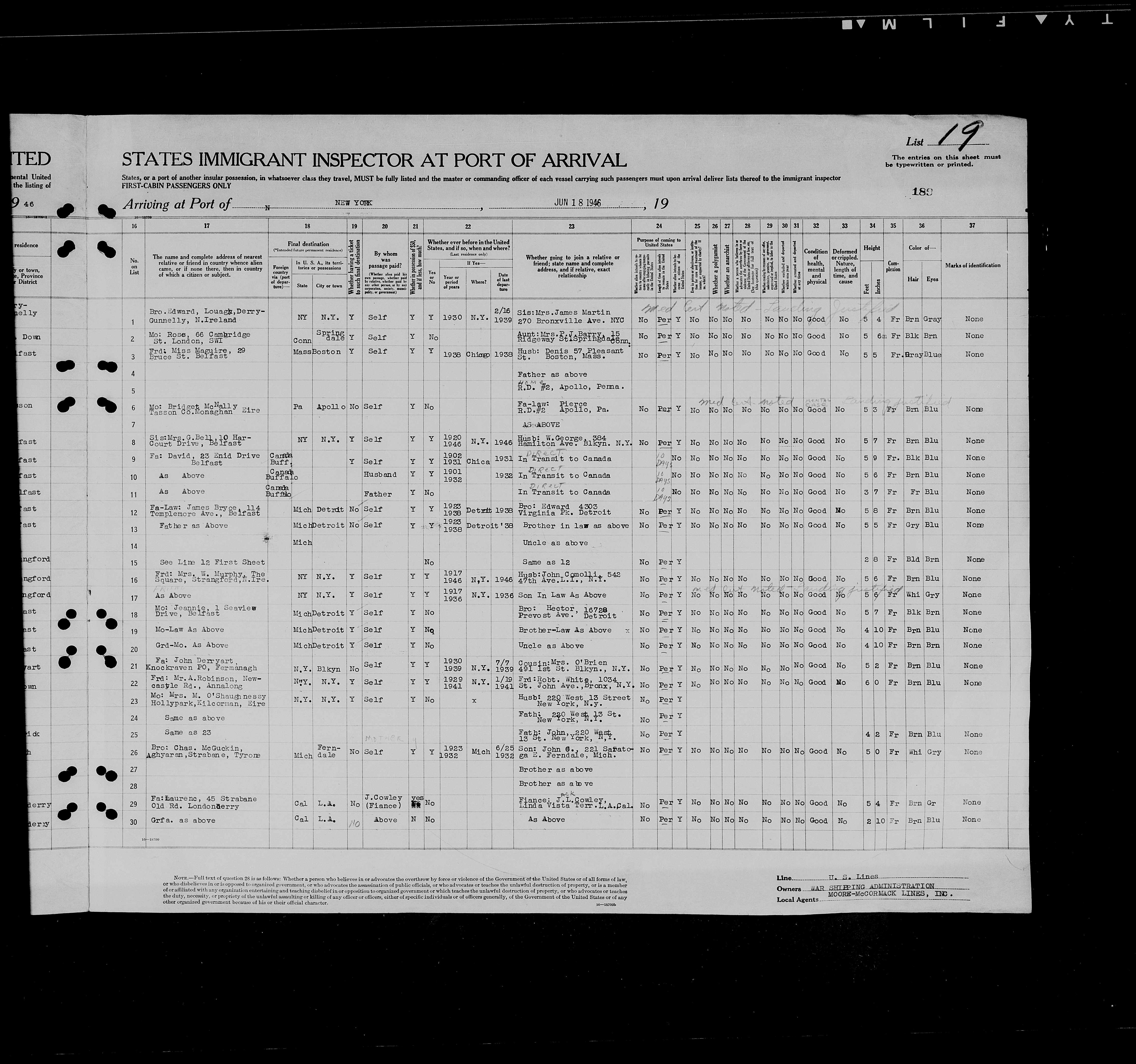Click the entry 'Bro.Edward, Louagh,Derry-'
The image size is (1136, 1064).
pyautogui.click(x=207, y=312)
